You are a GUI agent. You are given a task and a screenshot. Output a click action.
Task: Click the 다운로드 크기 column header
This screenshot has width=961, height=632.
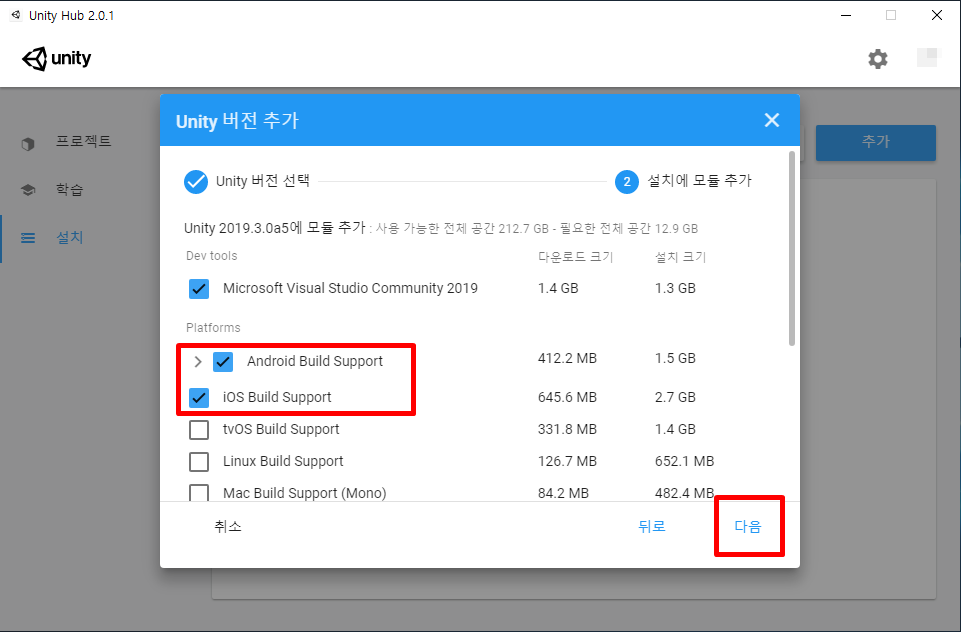[575, 257]
